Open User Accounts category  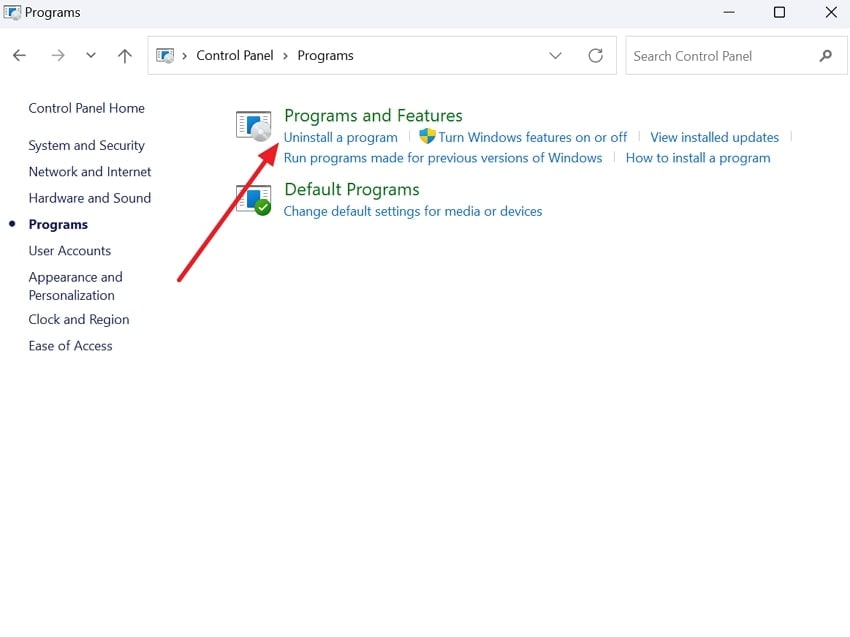point(69,250)
